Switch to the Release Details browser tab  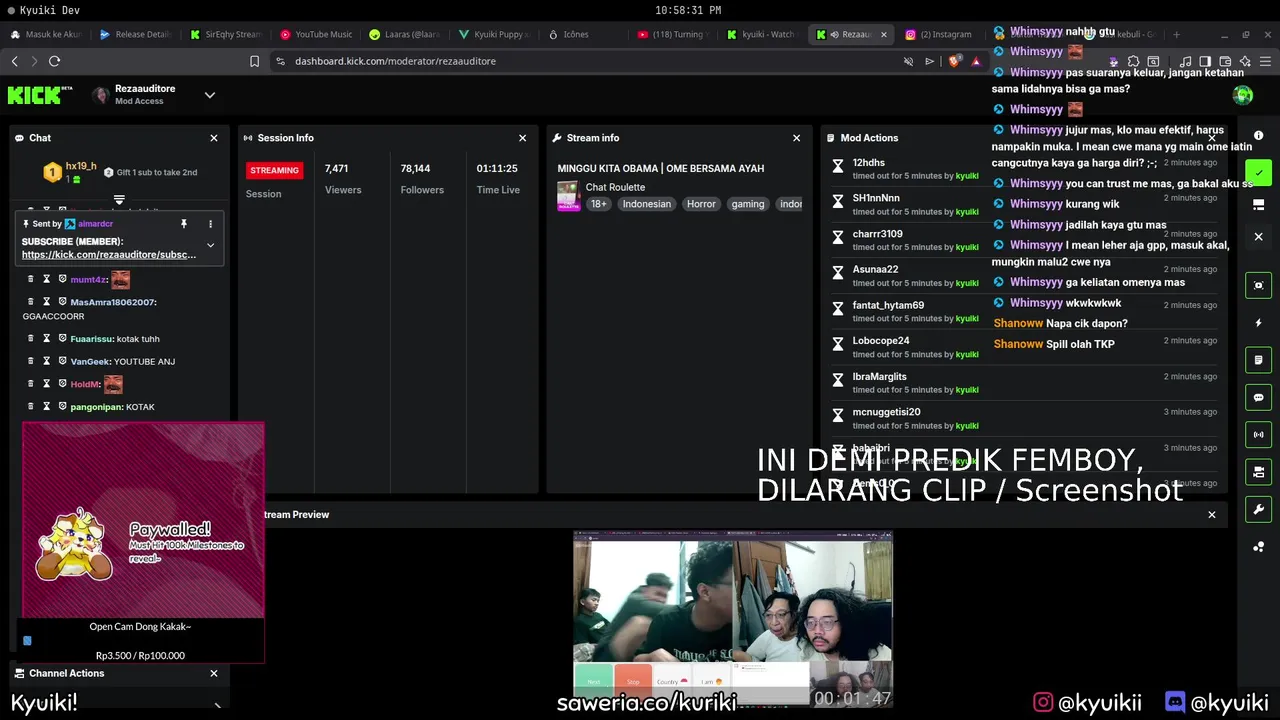coord(136,34)
